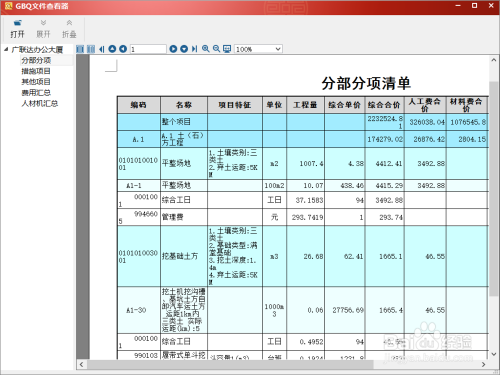Zoom in on the report preview
Viewport: 500px width, 375px height.
point(206,49)
